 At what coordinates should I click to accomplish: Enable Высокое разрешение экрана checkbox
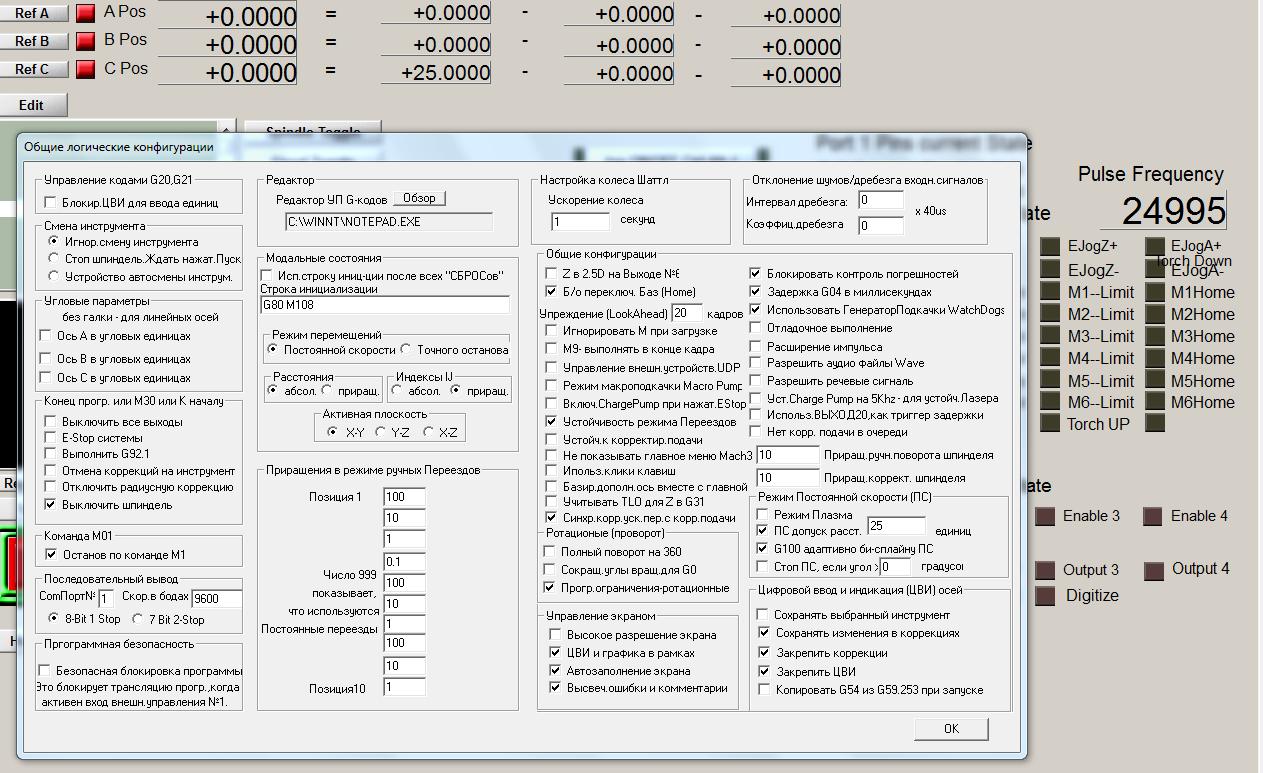click(556, 634)
